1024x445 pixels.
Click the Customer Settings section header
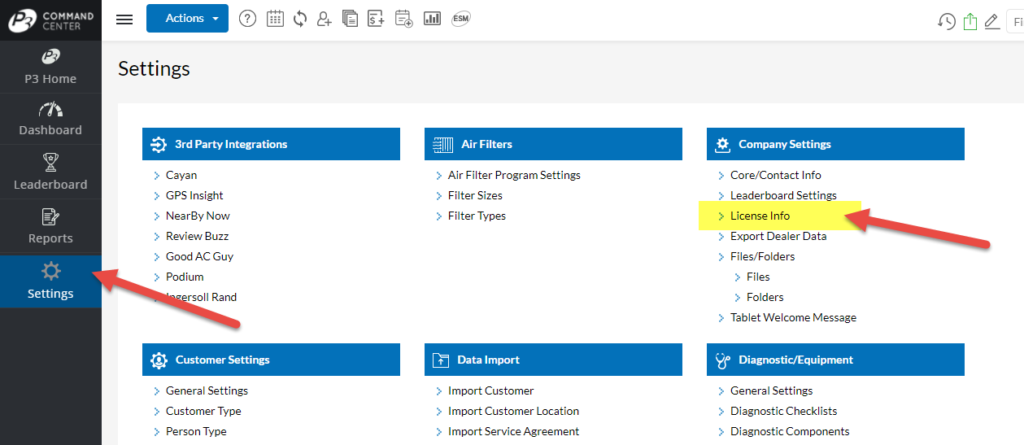pos(271,359)
